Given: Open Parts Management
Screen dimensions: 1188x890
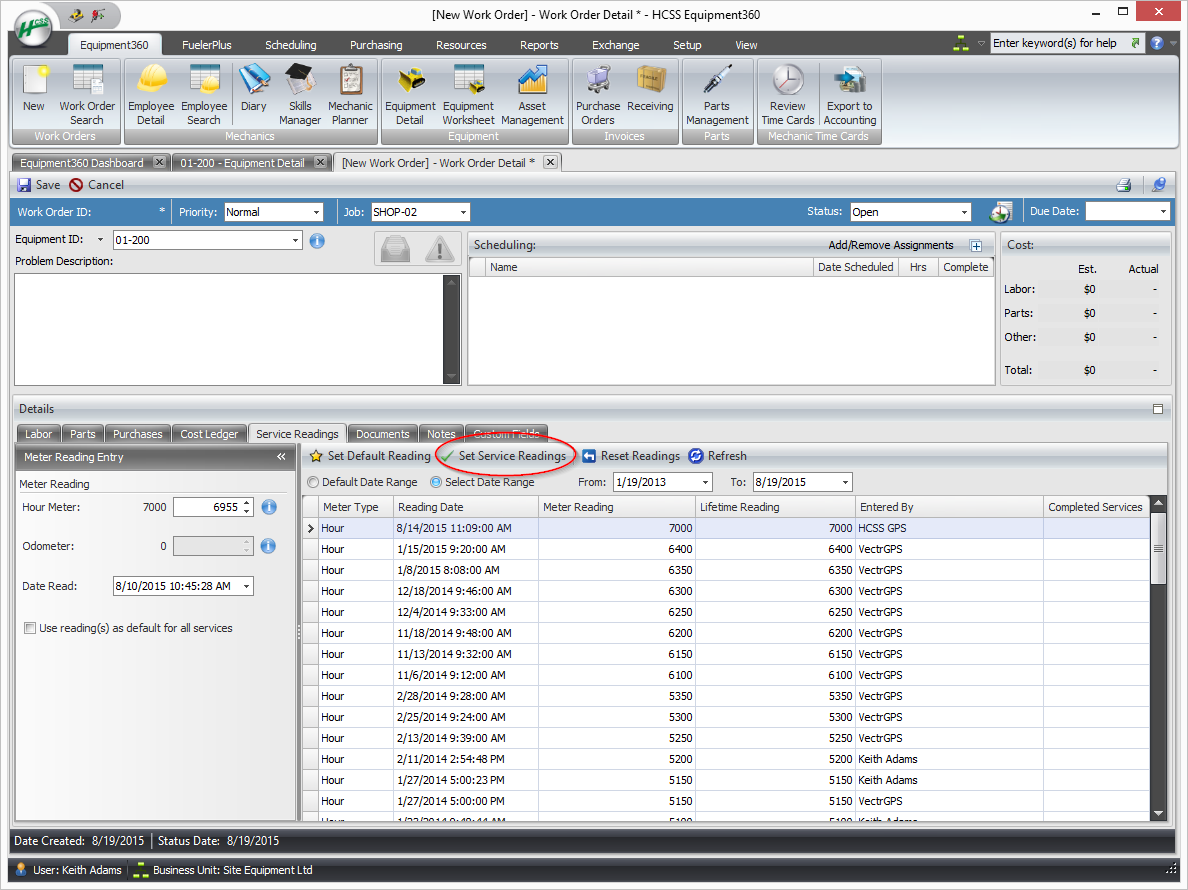Looking at the screenshot, I should click(717, 95).
